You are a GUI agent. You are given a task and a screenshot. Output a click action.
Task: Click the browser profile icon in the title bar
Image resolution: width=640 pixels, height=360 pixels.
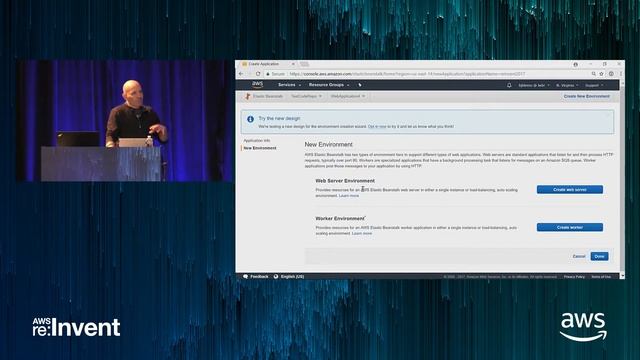(x=576, y=64)
